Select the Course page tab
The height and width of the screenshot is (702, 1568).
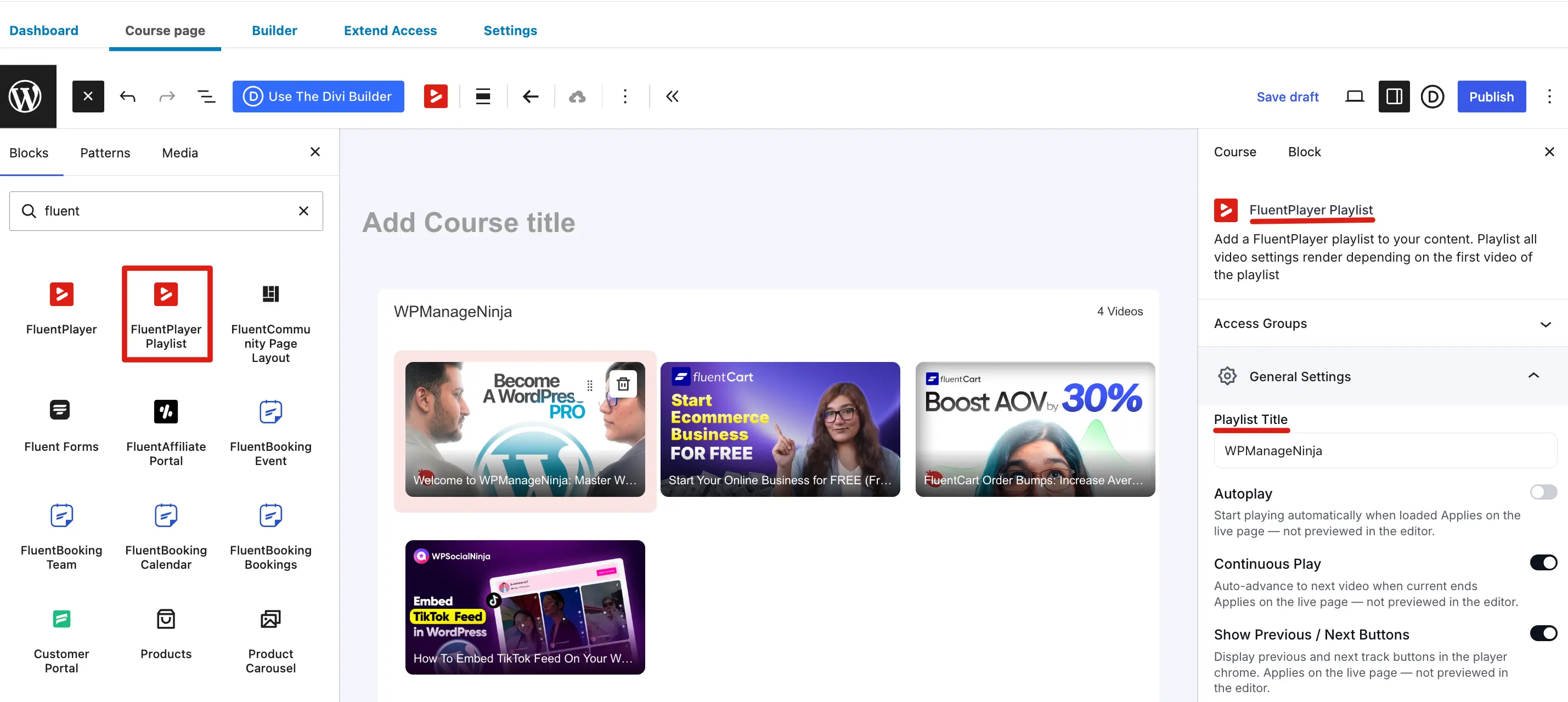tap(165, 30)
